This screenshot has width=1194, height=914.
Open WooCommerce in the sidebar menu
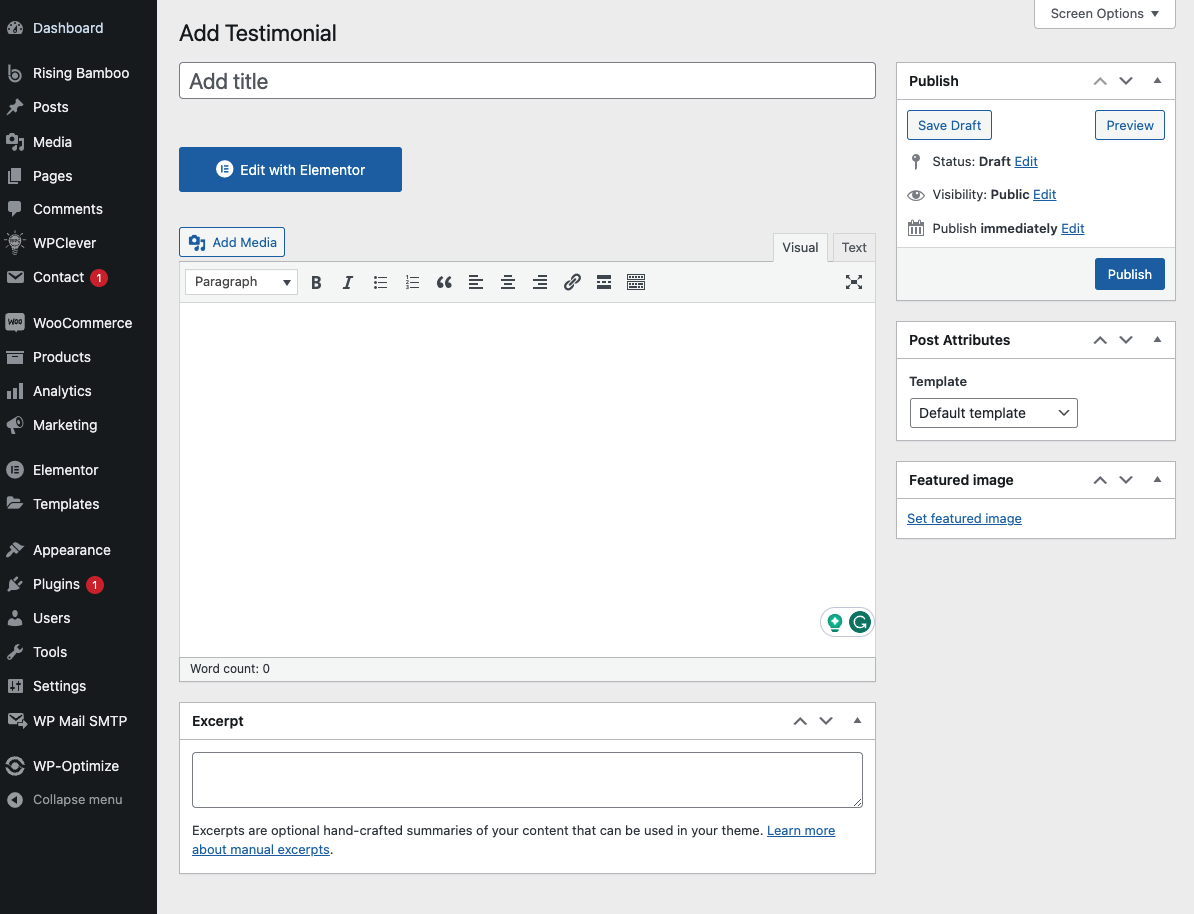click(82, 323)
